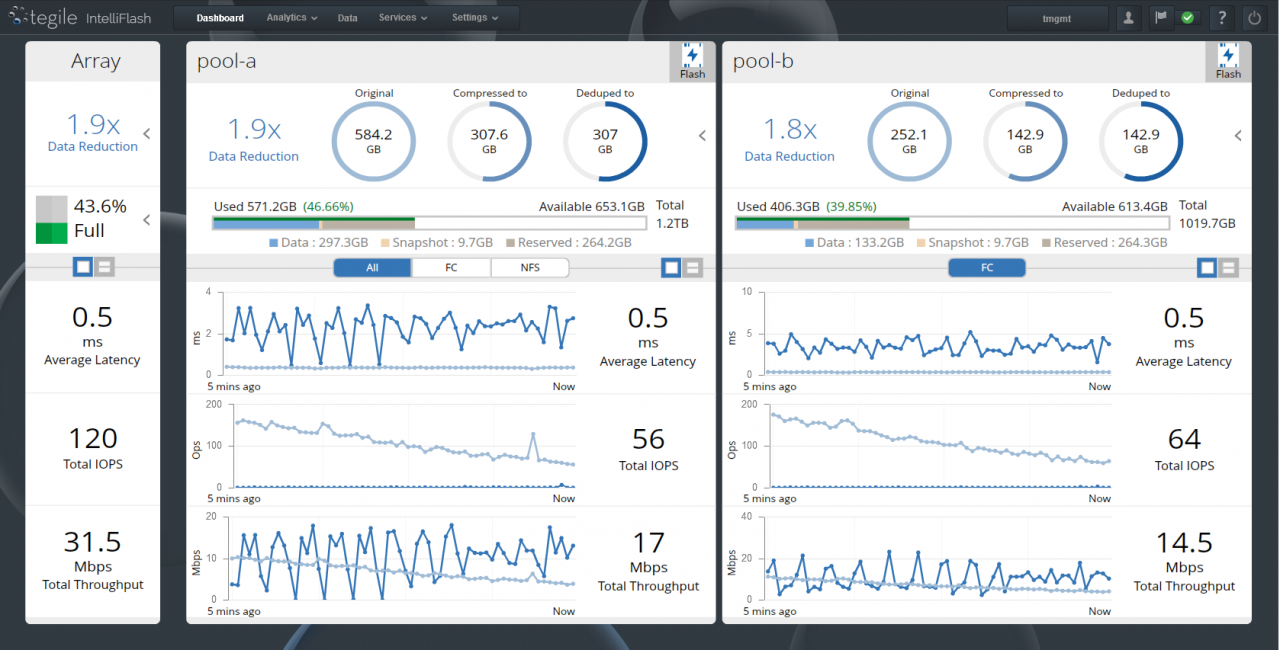The height and width of the screenshot is (650, 1280).
Task: Click pool-a Original 584.2 GB ring
Action: point(374,141)
